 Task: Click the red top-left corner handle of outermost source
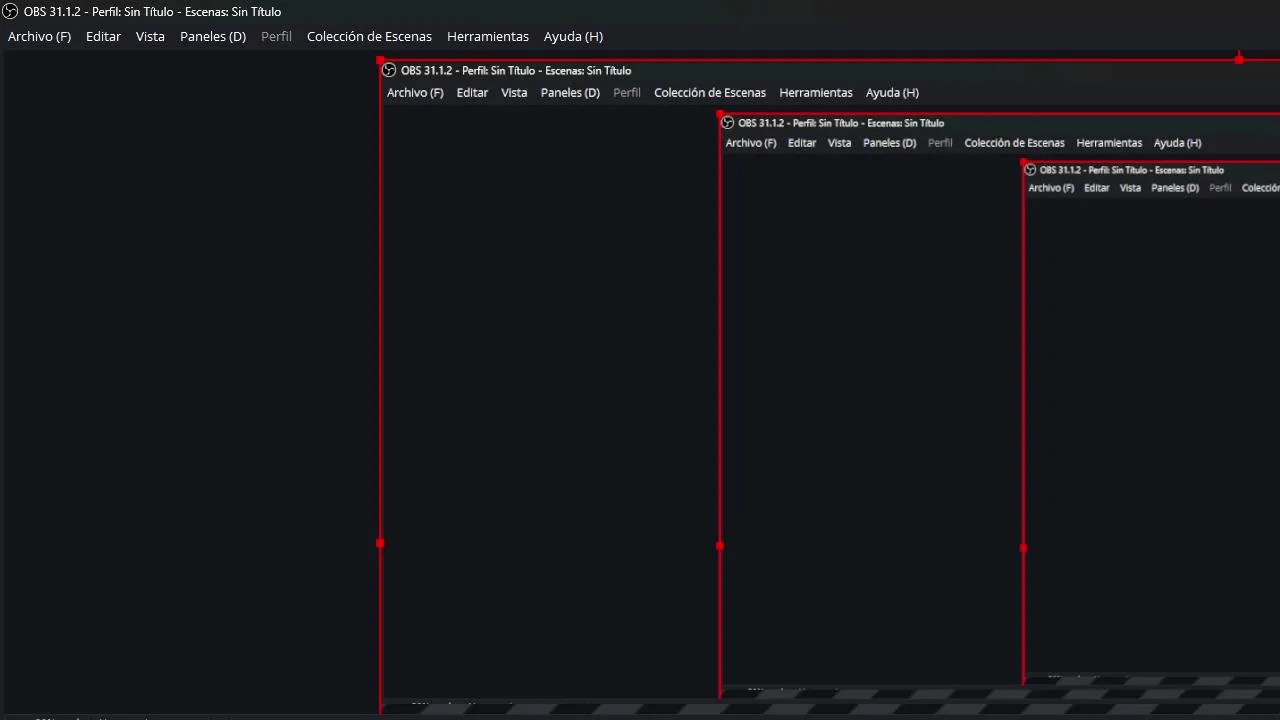[380, 60]
